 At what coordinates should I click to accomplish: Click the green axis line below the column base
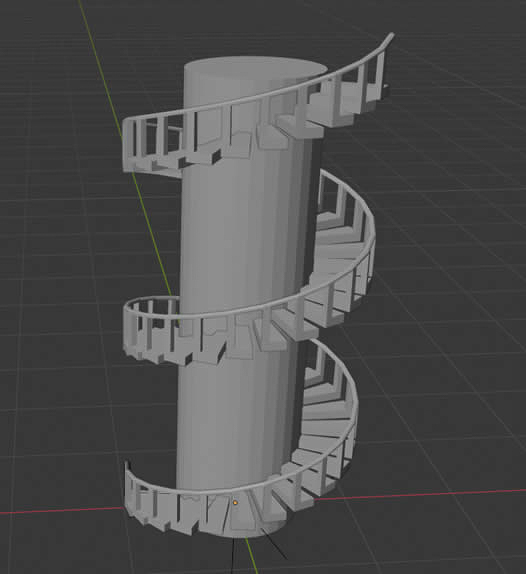(251, 556)
